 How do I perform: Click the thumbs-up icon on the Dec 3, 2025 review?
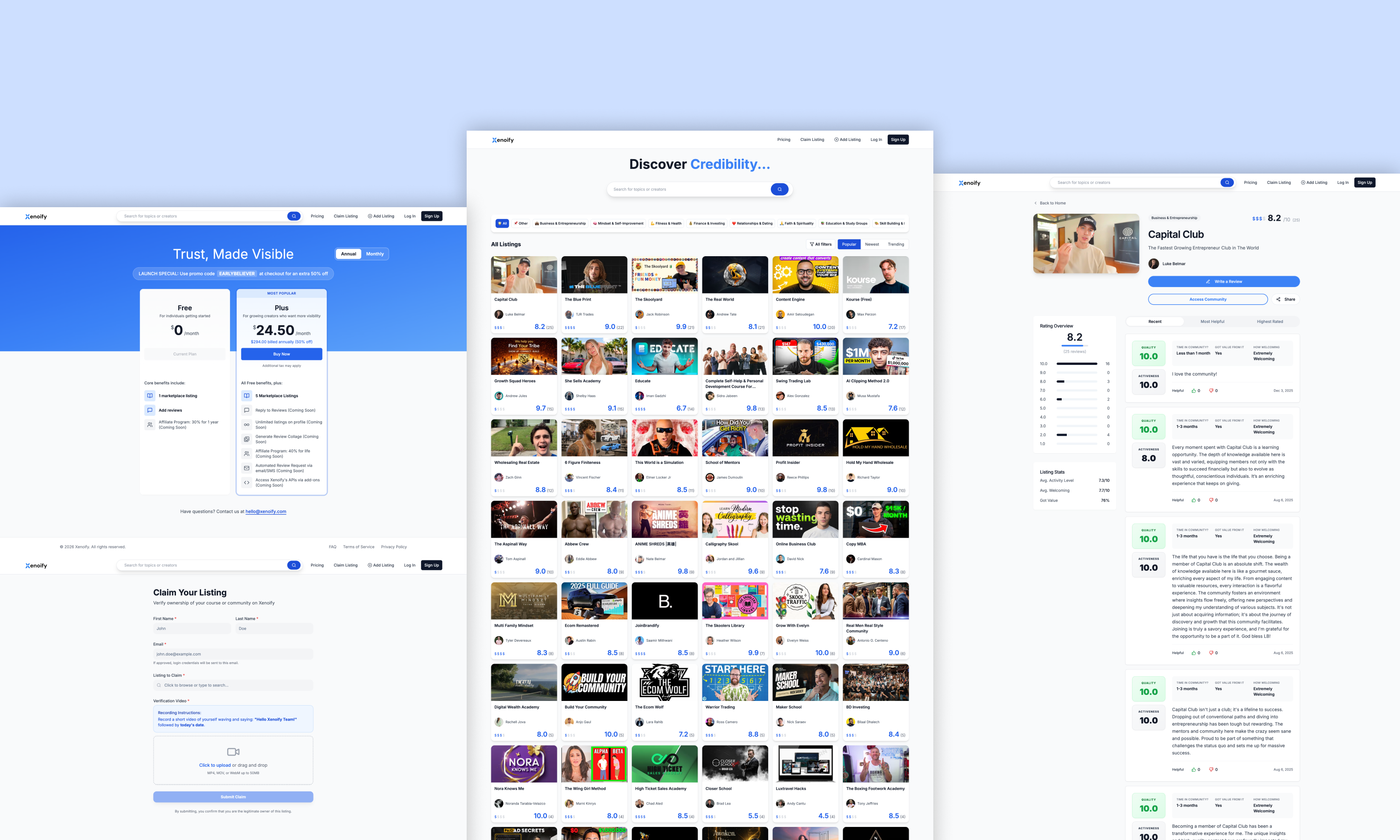(x=1193, y=391)
